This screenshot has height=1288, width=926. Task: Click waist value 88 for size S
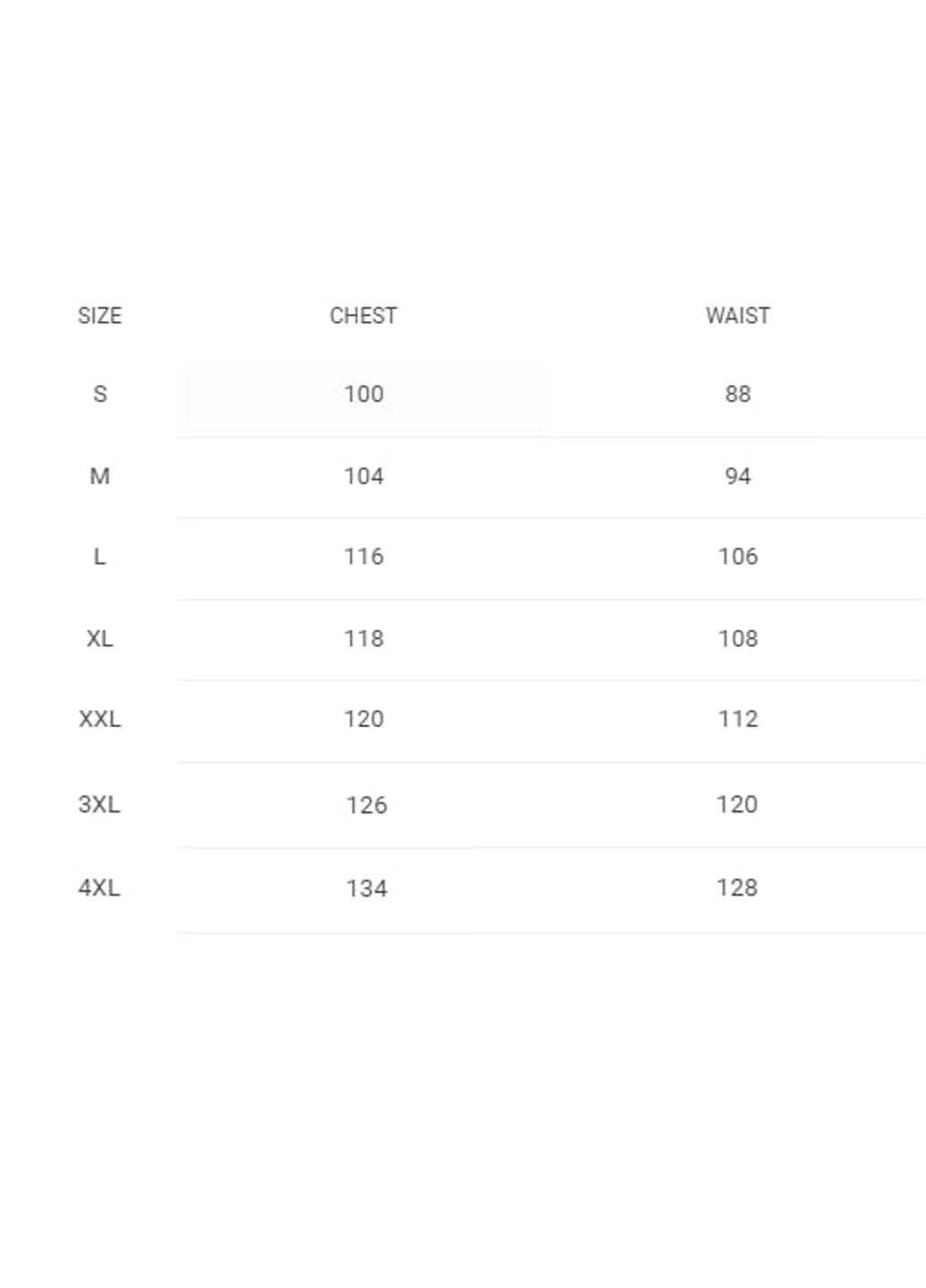(738, 394)
